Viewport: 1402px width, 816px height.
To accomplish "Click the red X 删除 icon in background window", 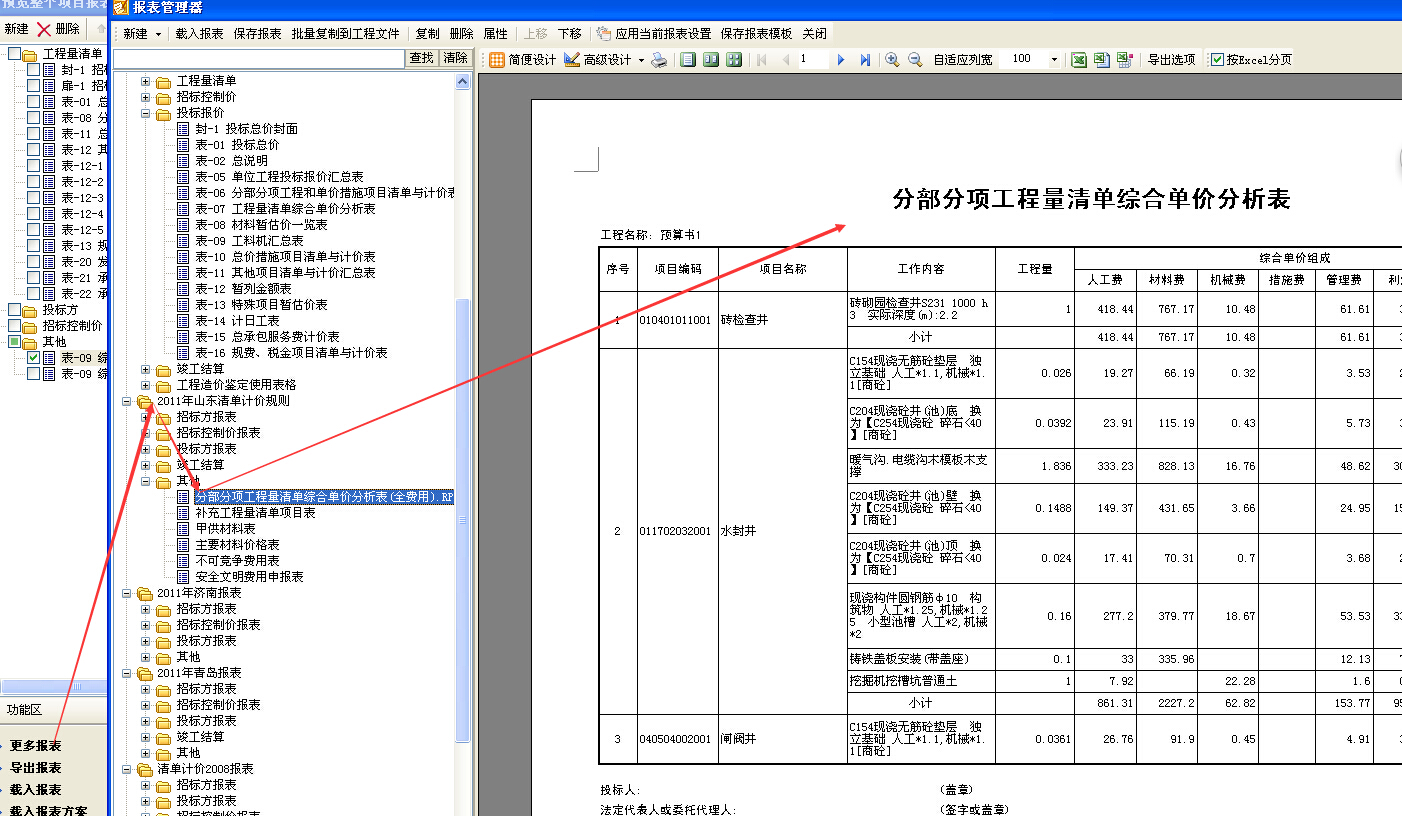I will (44, 29).
